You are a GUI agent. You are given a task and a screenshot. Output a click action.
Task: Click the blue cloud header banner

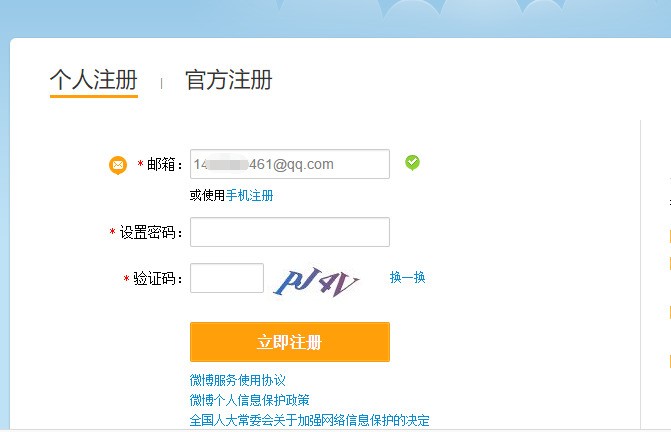(336, 18)
